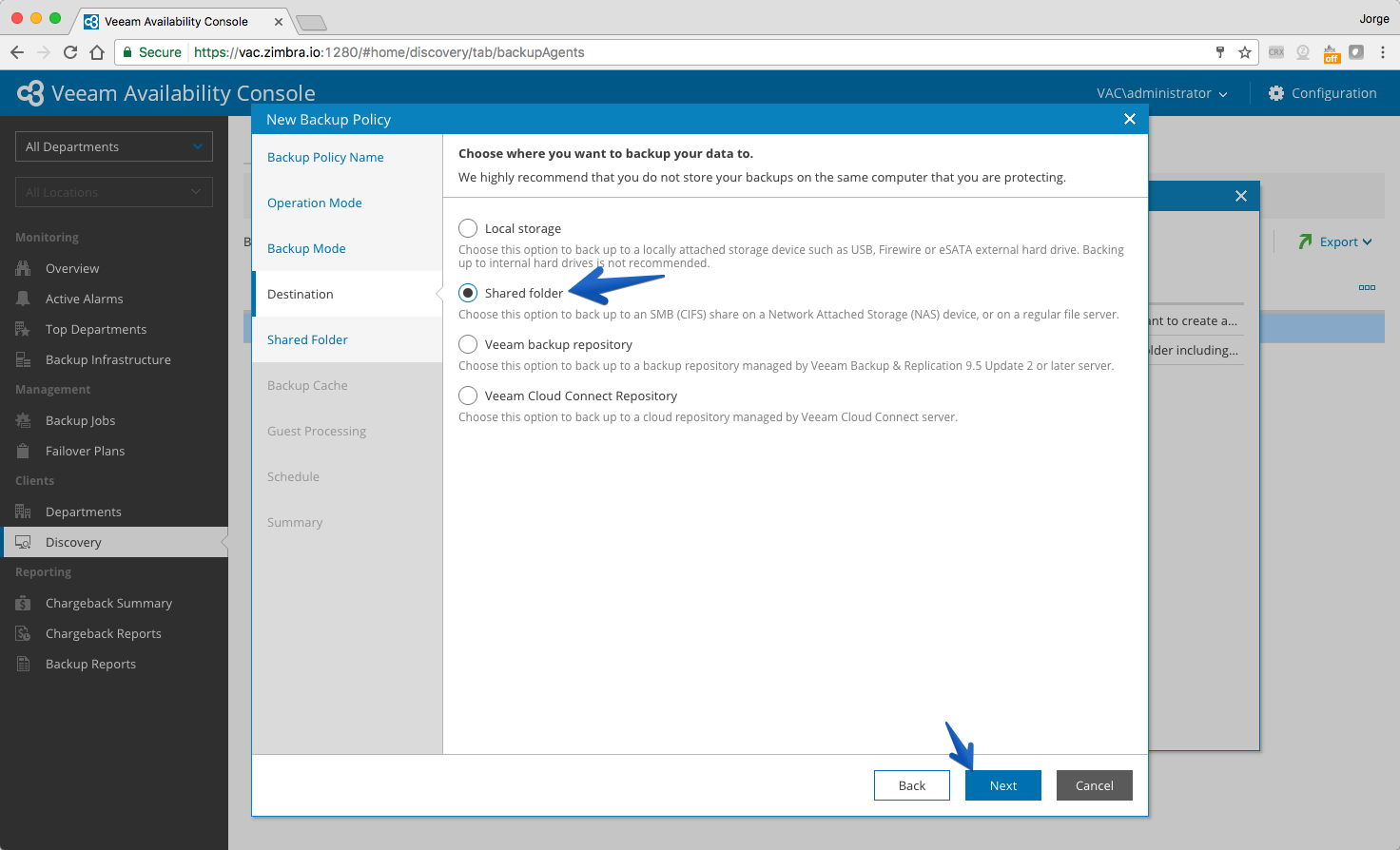Image resolution: width=1400 pixels, height=850 pixels.
Task: Click the CRX extension icon
Action: pos(1276,52)
